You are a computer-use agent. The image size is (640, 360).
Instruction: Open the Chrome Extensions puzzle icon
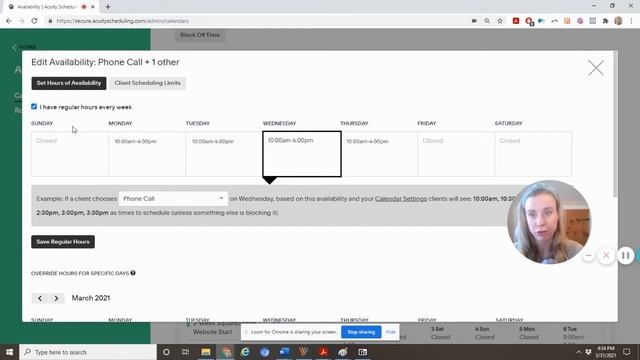[x=605, y=21]
